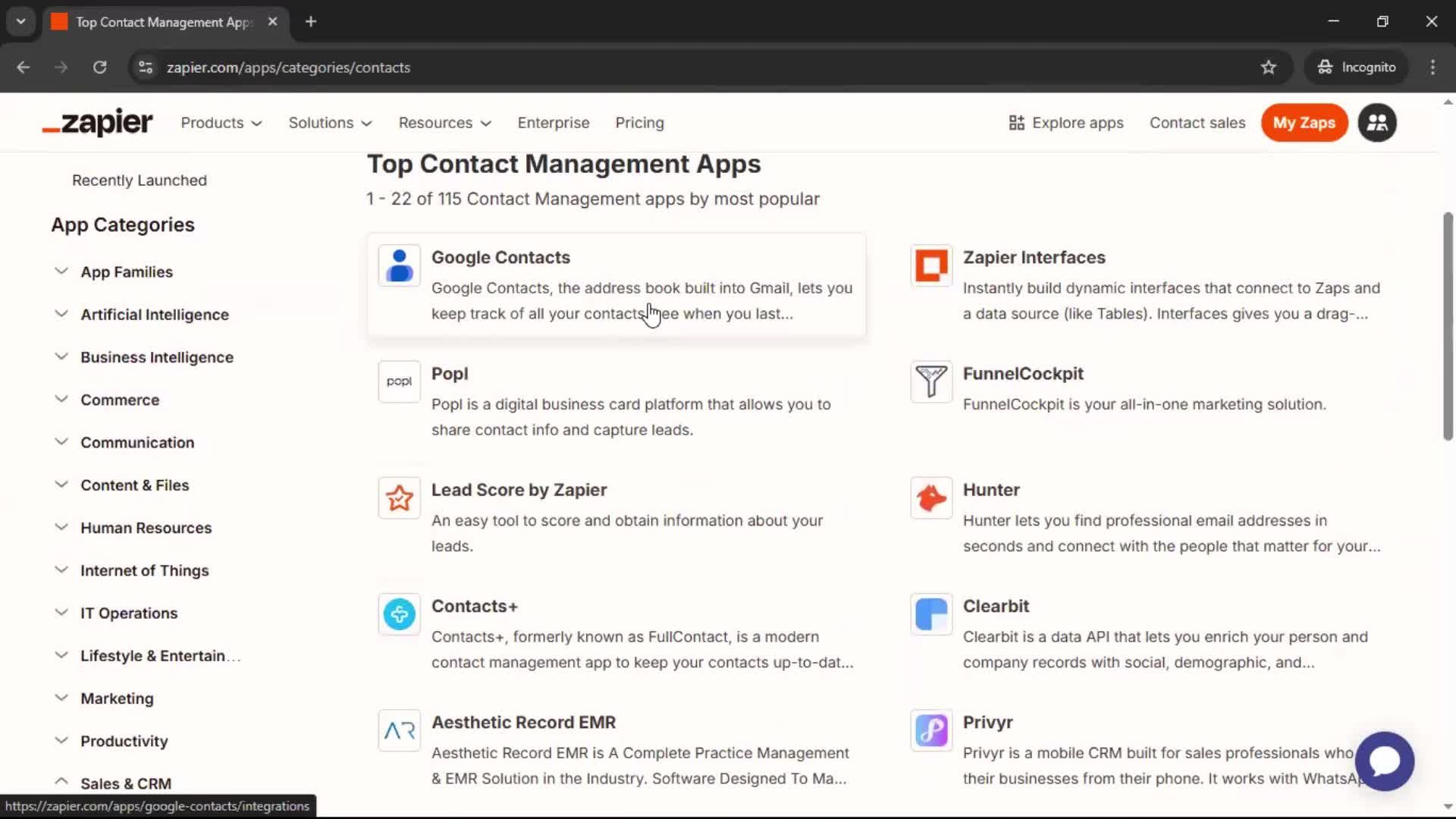
Task: Click Explore apps
Action: pos(1066,123)
